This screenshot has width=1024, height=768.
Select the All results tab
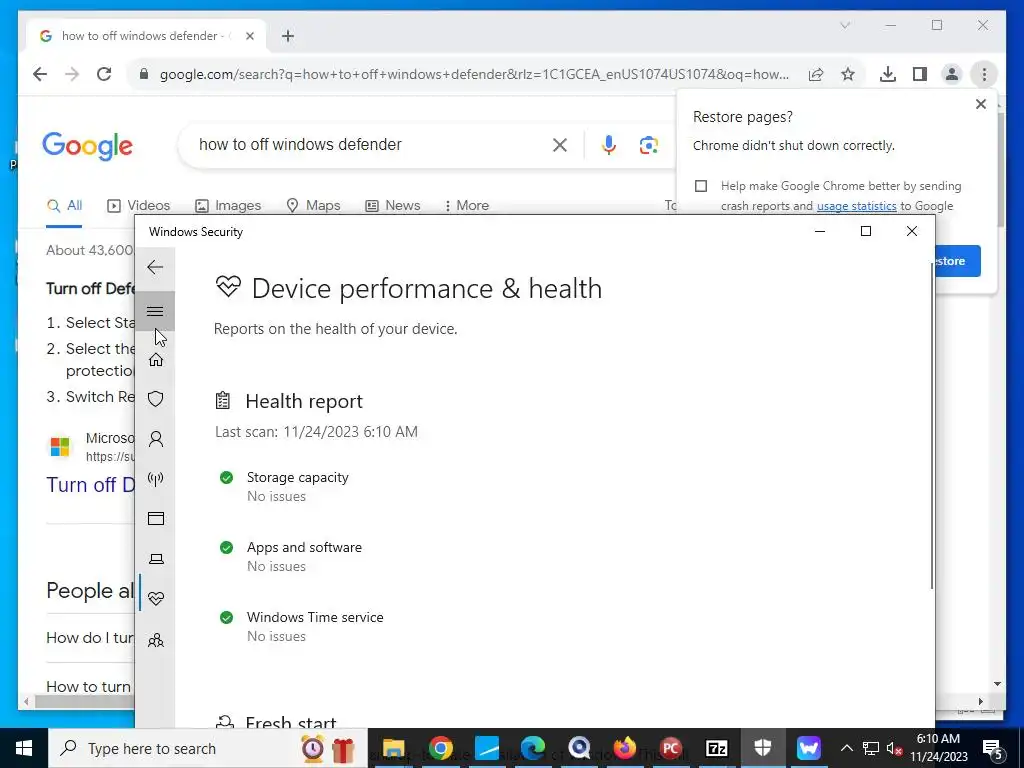coord(64,206)
